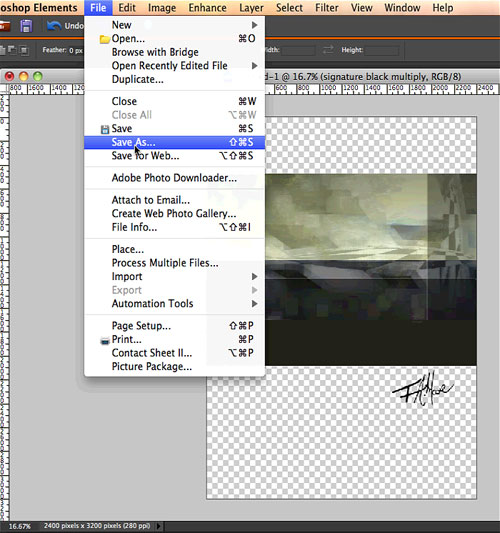Choose Save As... from File menu

click(x=174, y=142)
